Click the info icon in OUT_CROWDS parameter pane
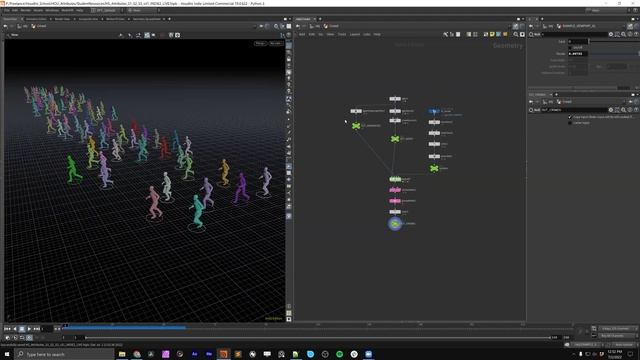 click(x=630, y=110)
